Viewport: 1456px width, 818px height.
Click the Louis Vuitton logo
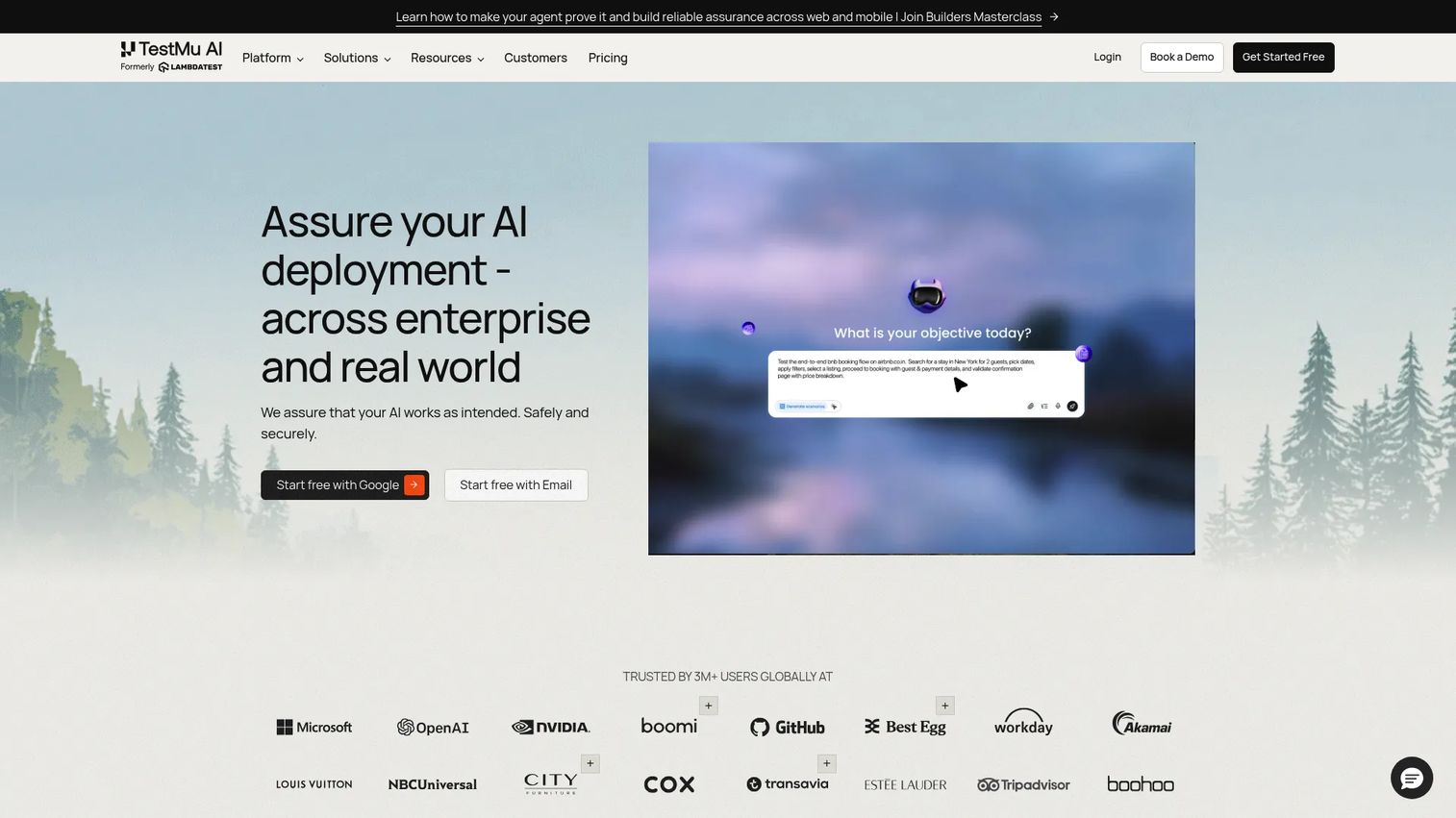[x=314, y=784]
